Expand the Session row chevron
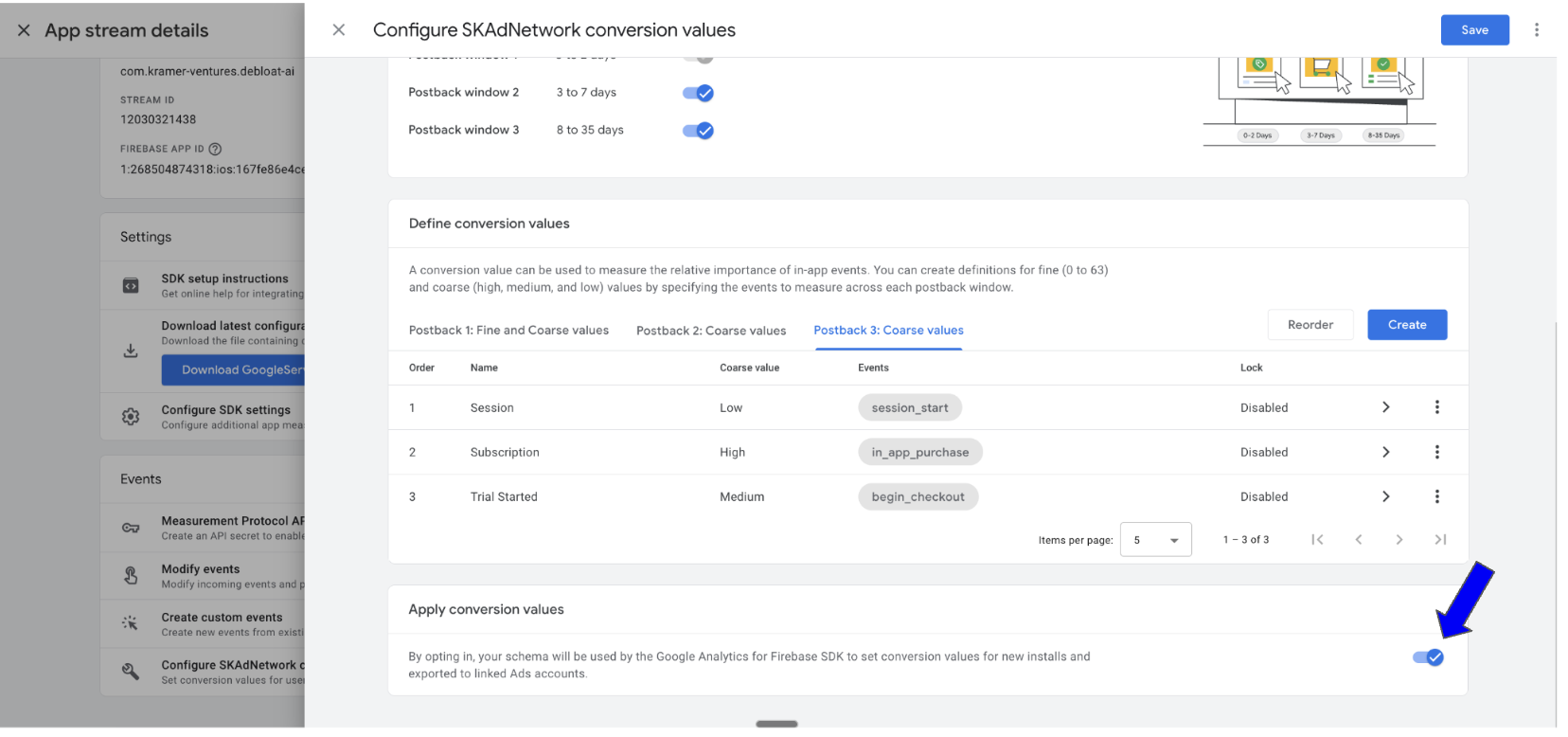1568x737 pixels. coord(1385,407)
